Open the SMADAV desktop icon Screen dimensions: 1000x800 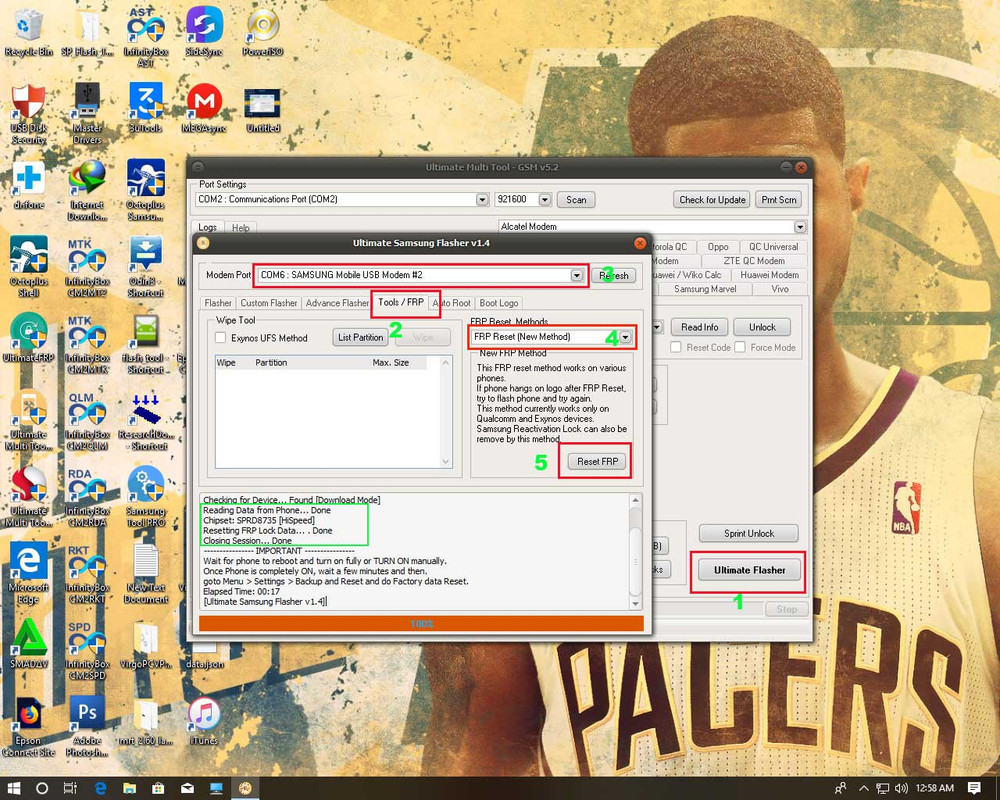coord(28,643)
